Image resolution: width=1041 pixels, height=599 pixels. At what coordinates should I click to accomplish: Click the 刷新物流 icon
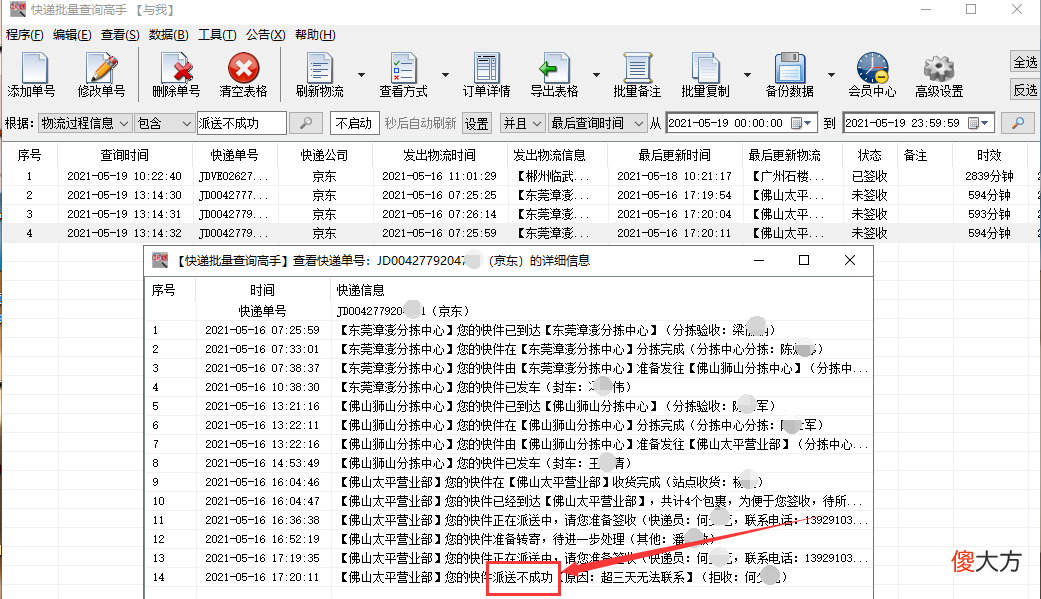[x=319, y=74]
